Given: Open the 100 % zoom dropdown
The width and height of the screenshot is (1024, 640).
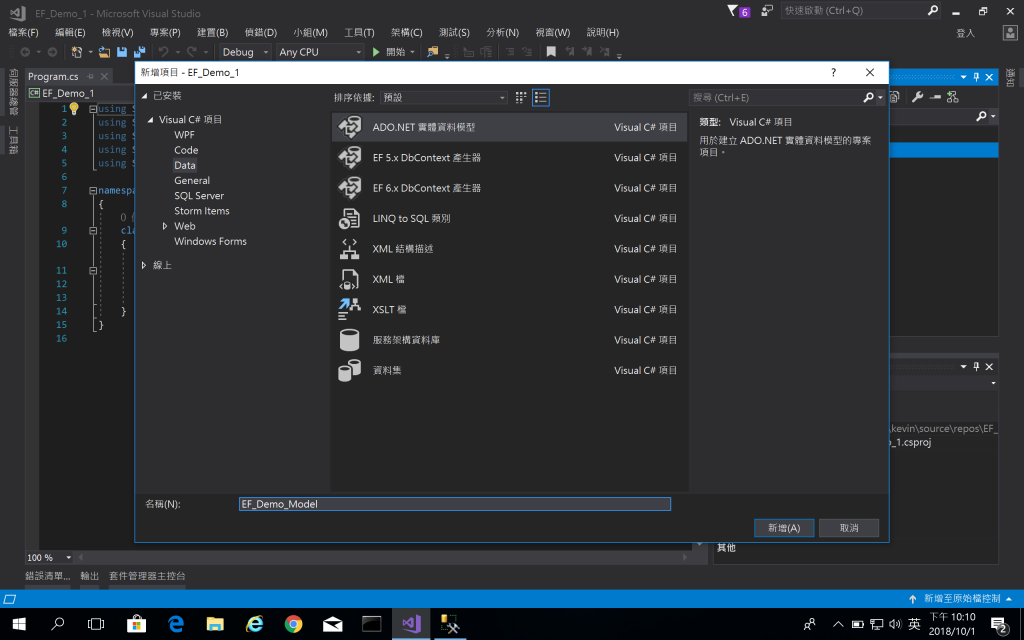Looking at the screenshot, I should tap(69, 558).
